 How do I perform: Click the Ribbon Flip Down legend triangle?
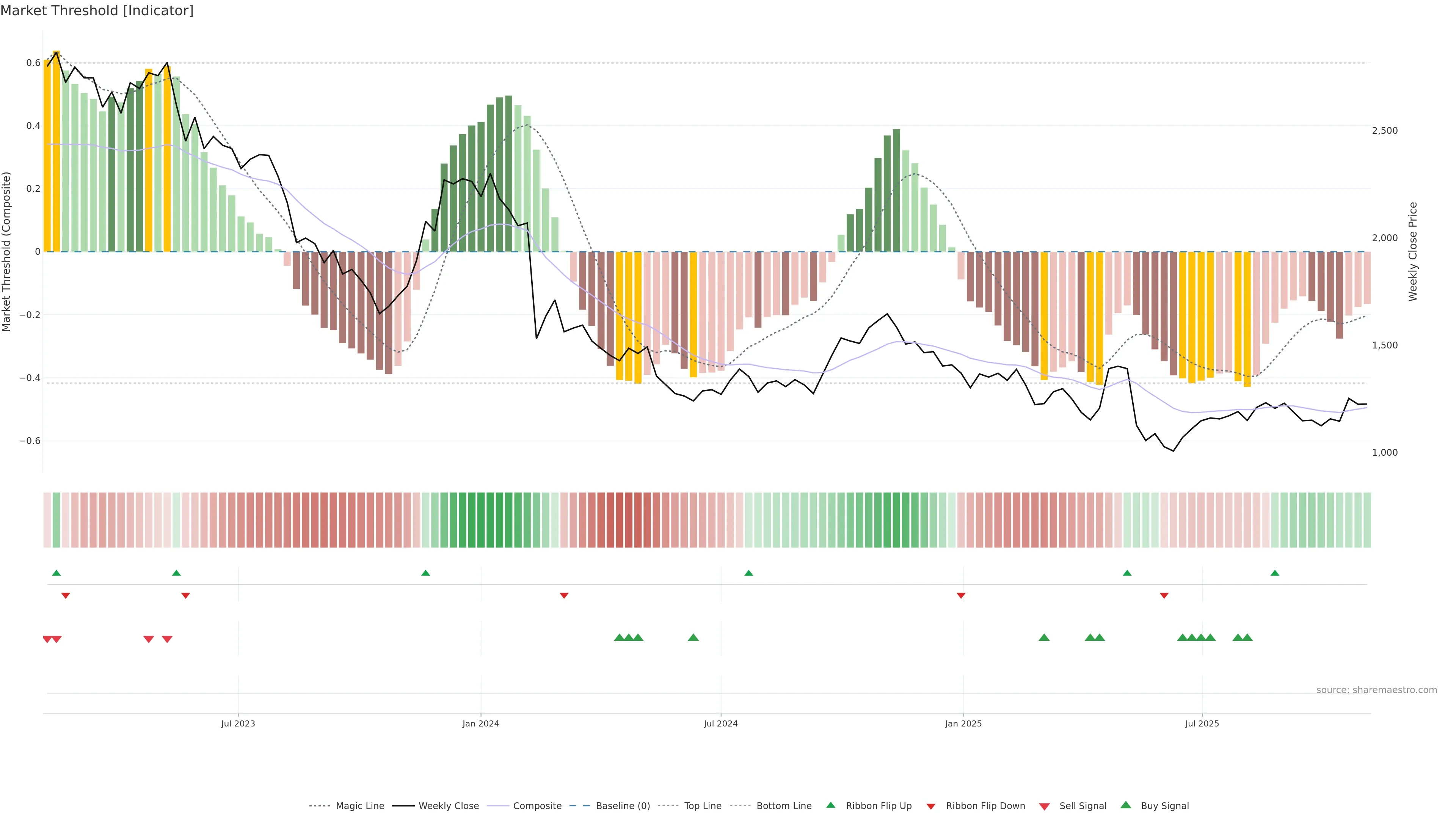tap(931, 806)
